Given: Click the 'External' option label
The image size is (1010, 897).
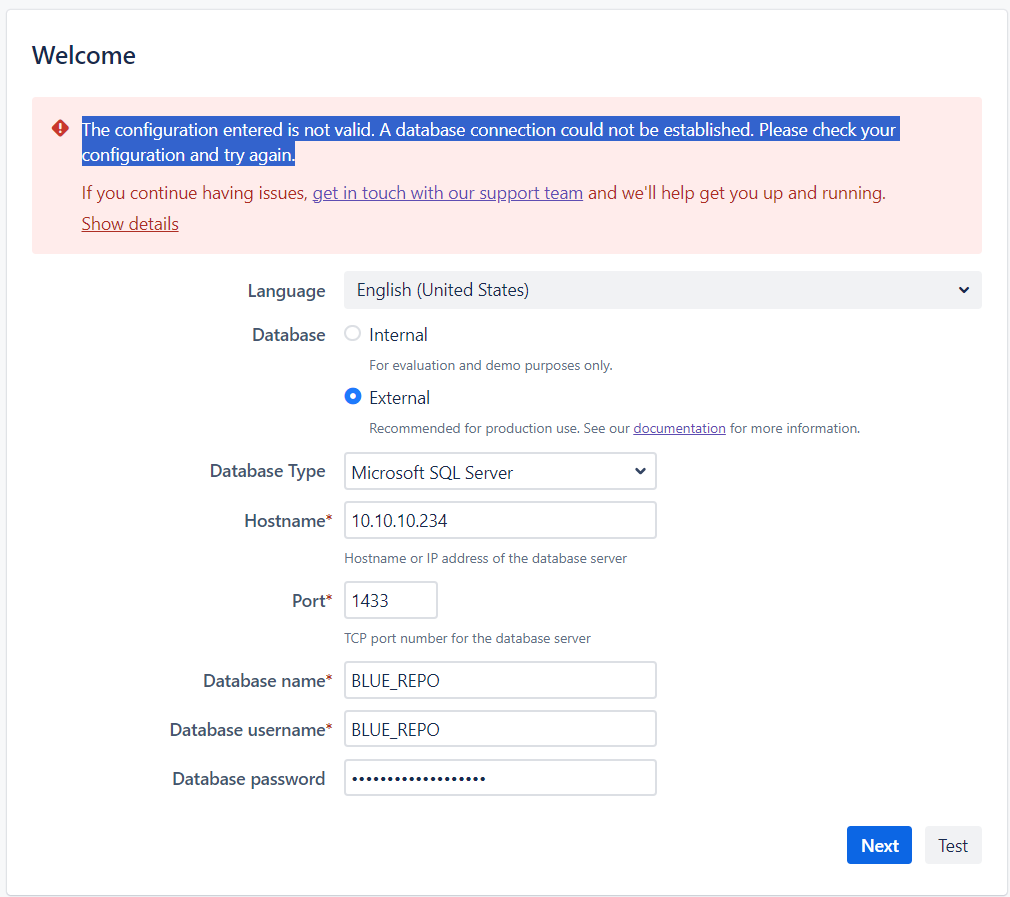Looking at the screenshot, I should pos(399,398).
